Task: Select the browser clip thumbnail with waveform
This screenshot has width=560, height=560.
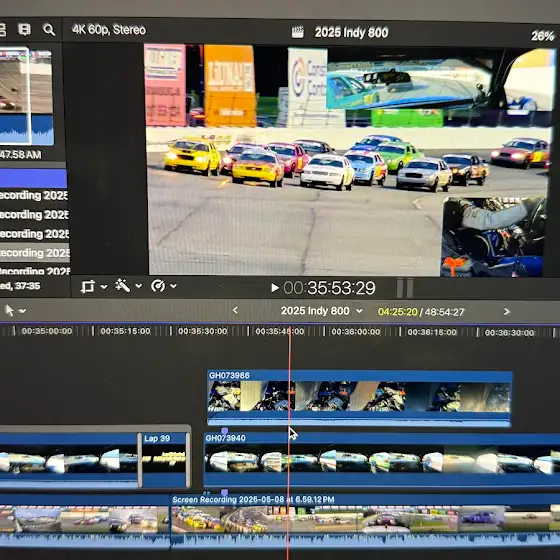Action: pyautogui.click(x=26, y=97)
